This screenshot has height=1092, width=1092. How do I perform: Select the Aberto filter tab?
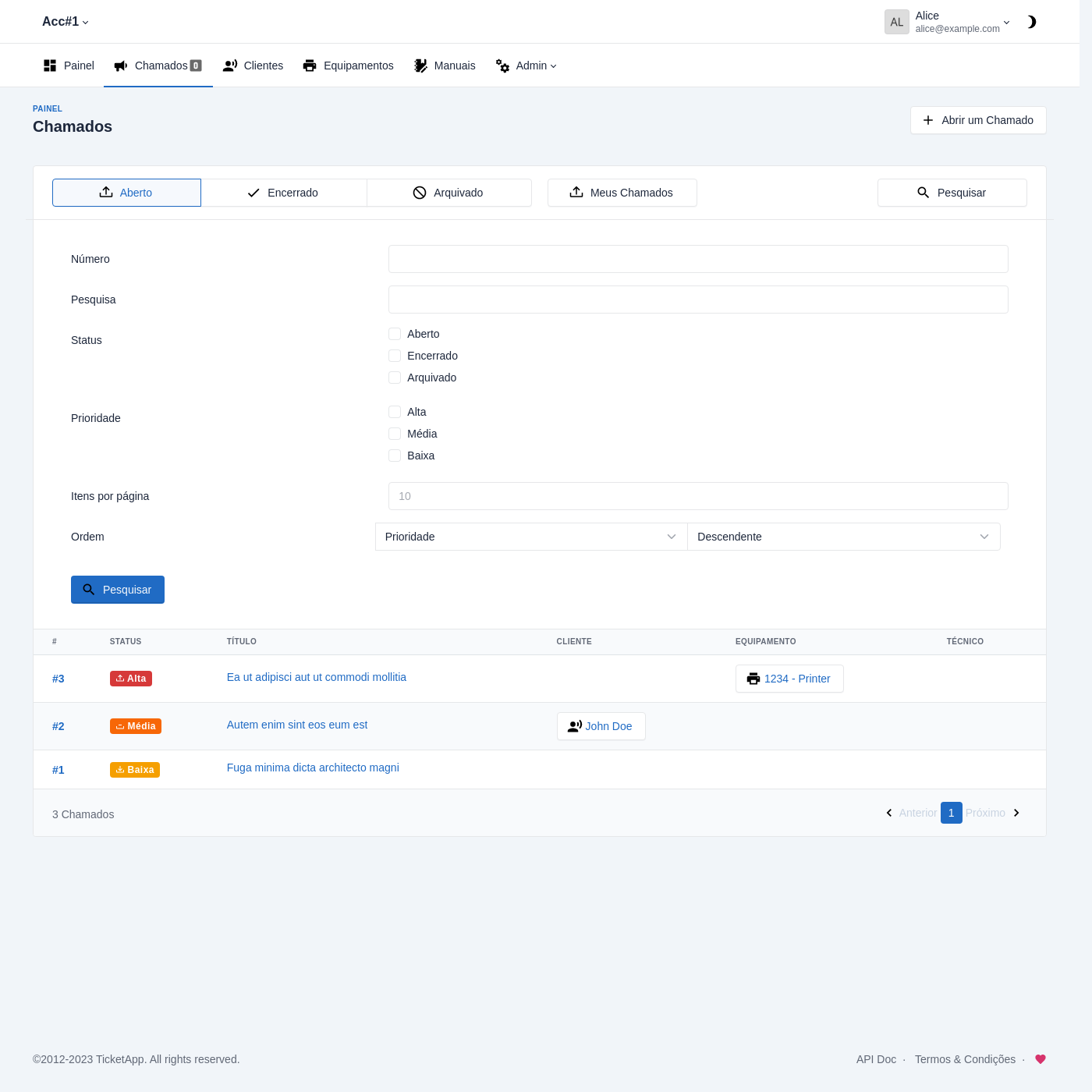point(126,193)
